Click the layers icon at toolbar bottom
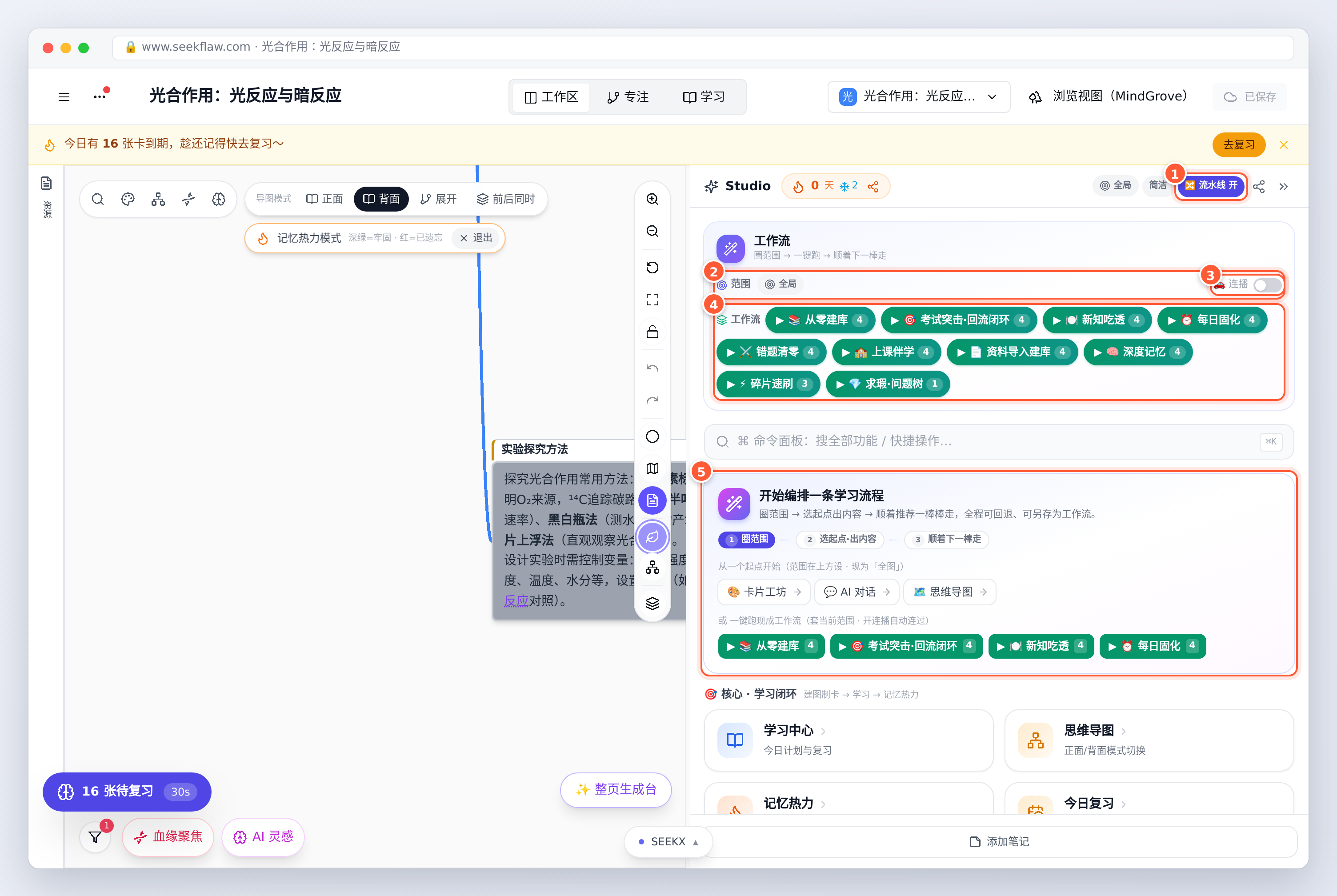Screen dimensions: 1337x896 (x=652, y=604)
